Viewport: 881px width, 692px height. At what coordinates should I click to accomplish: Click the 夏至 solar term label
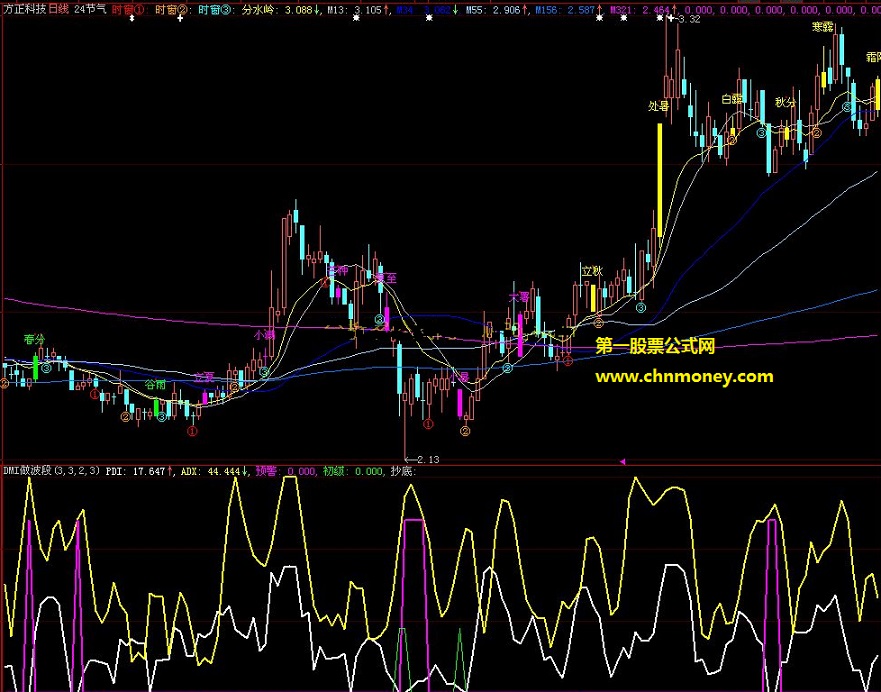386,277
